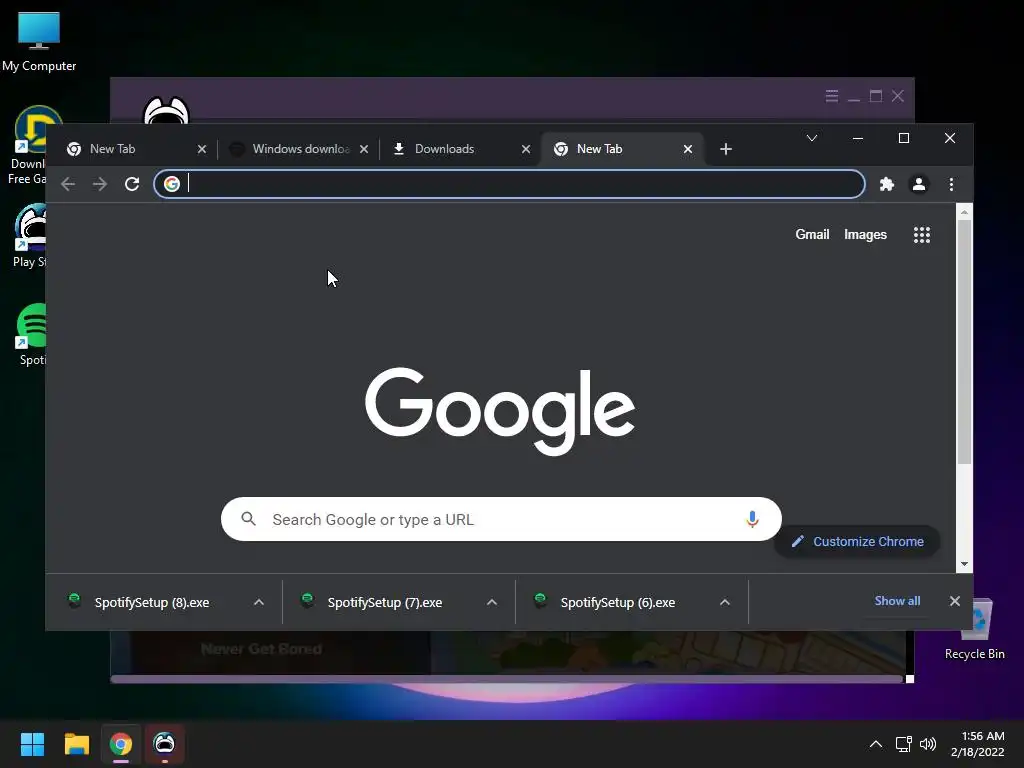Click the Chrome forward arrow
Image resolution: width=1024 pixels, height=768 pixels.
point(100,184)
